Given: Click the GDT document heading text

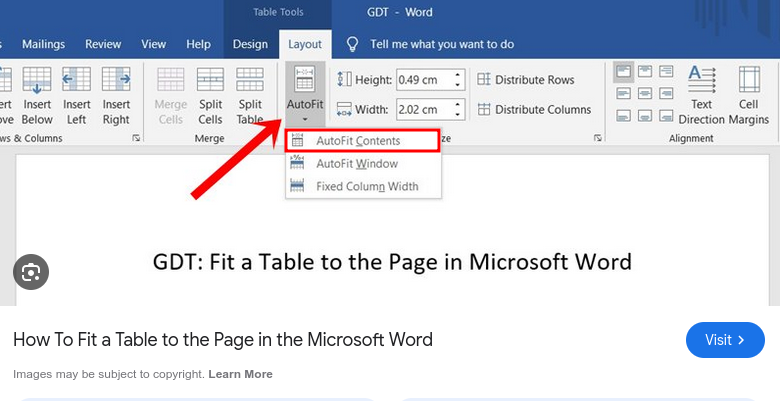Looking at the screenshot, I should click(392, 262).
